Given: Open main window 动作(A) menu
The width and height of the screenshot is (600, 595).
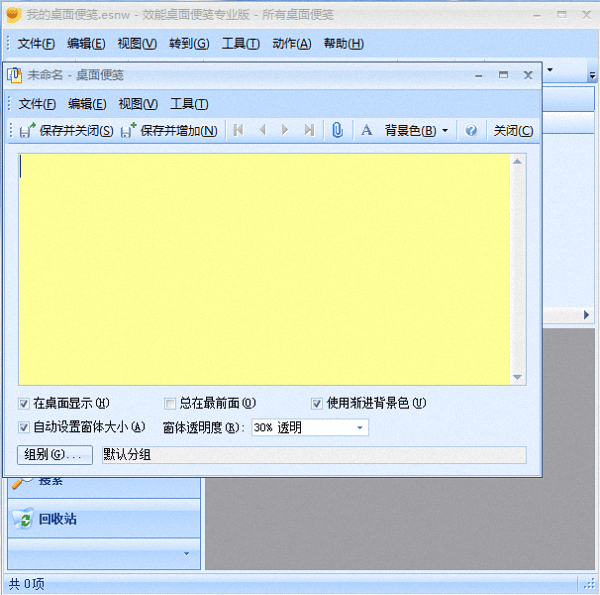Looking at the screenshot, I should coord(292,44).
